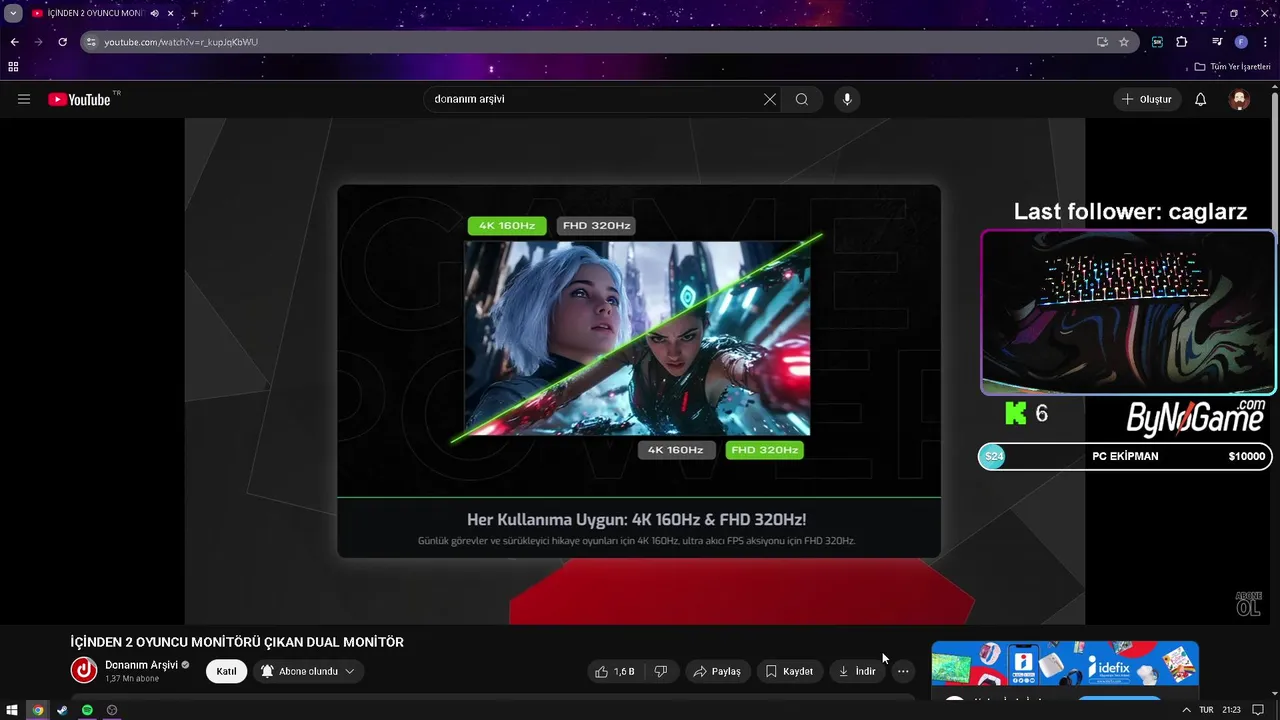Click the video title text
This screenshot has width=1280, height=720.
237,642
